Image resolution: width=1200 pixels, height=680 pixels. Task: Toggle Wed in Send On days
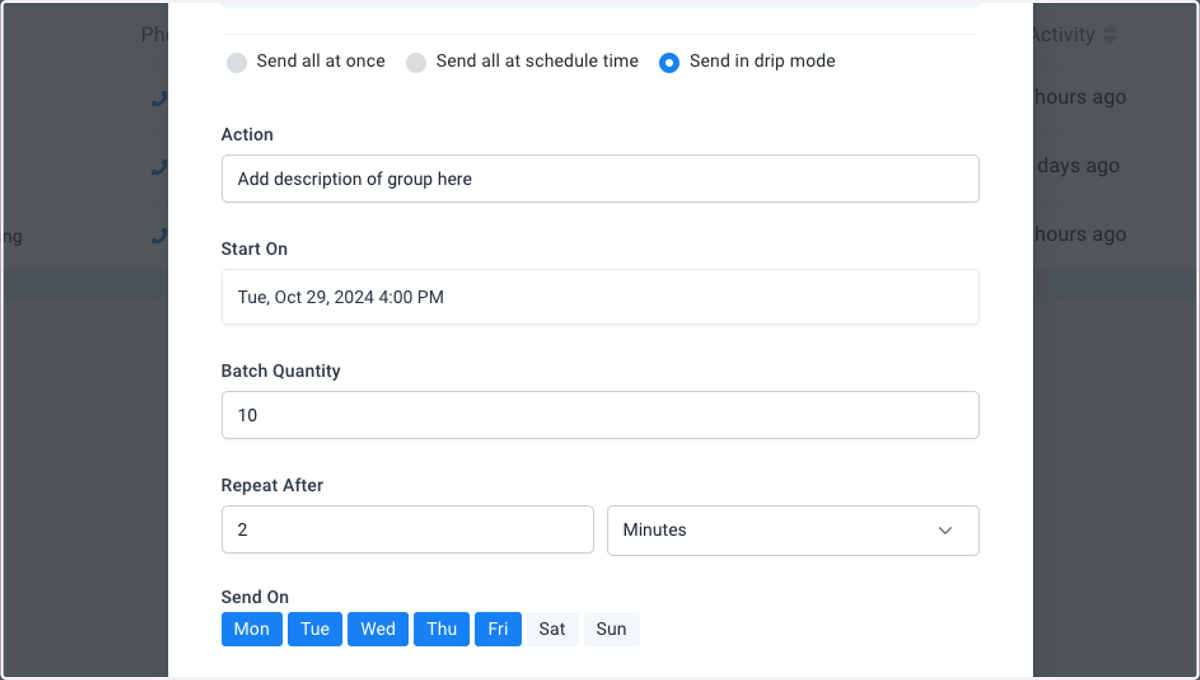click(378, 629)
